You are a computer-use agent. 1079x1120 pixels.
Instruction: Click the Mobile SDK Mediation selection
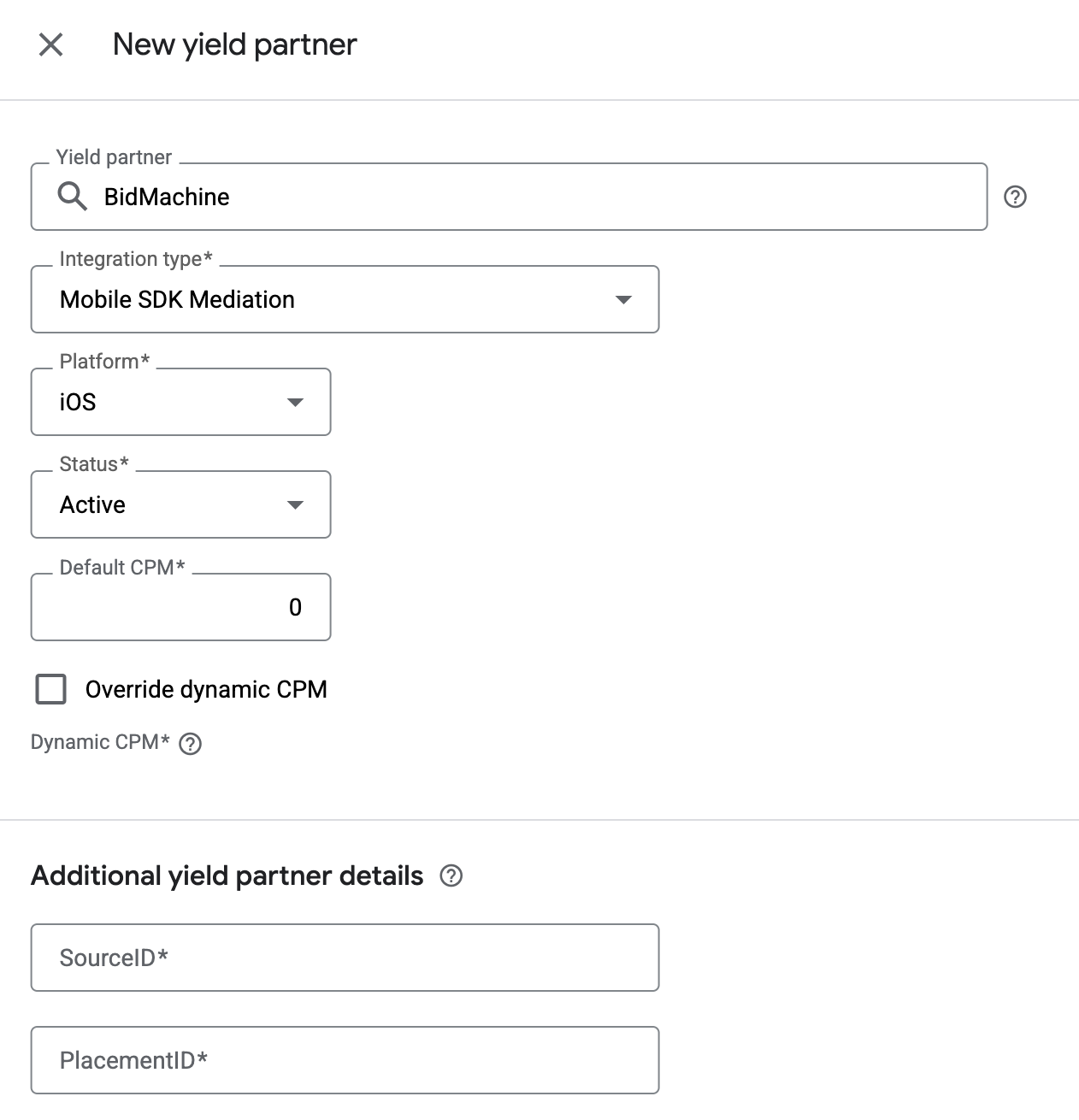[x=177, y=299]
